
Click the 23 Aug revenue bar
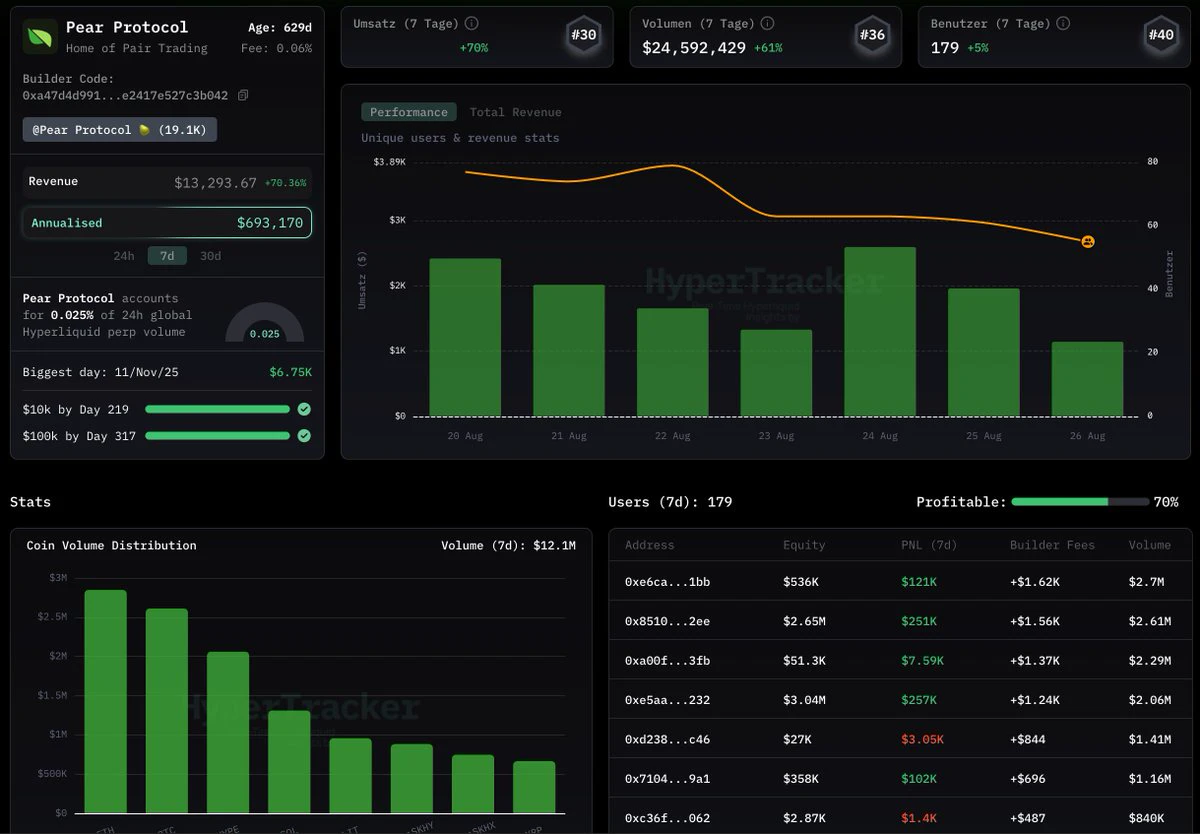(x=776, y=373)
